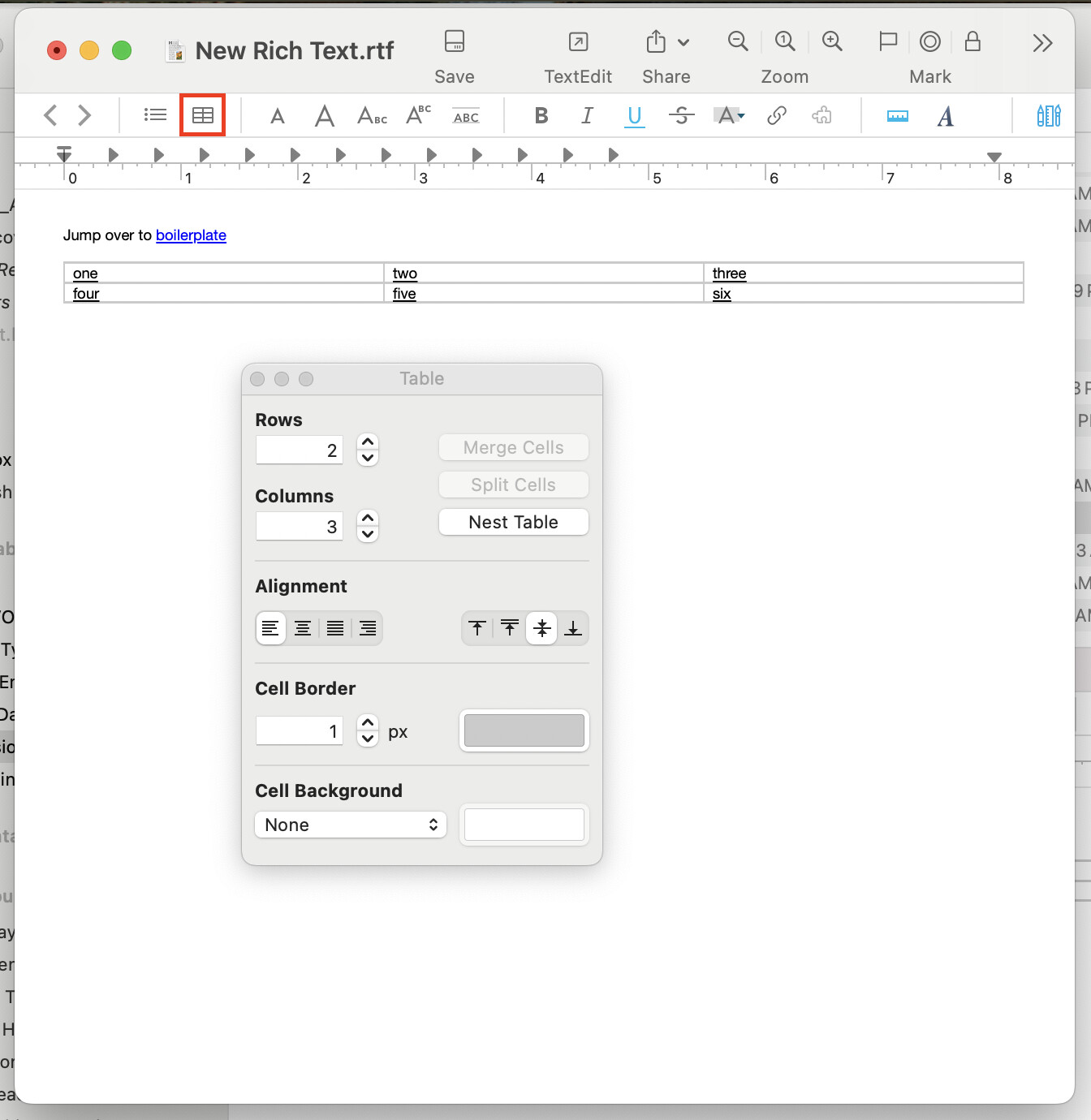Click the list bullets icon
Image resolution: width=1091 pixels, height=1120 pixels.
[x=155, y=115]
